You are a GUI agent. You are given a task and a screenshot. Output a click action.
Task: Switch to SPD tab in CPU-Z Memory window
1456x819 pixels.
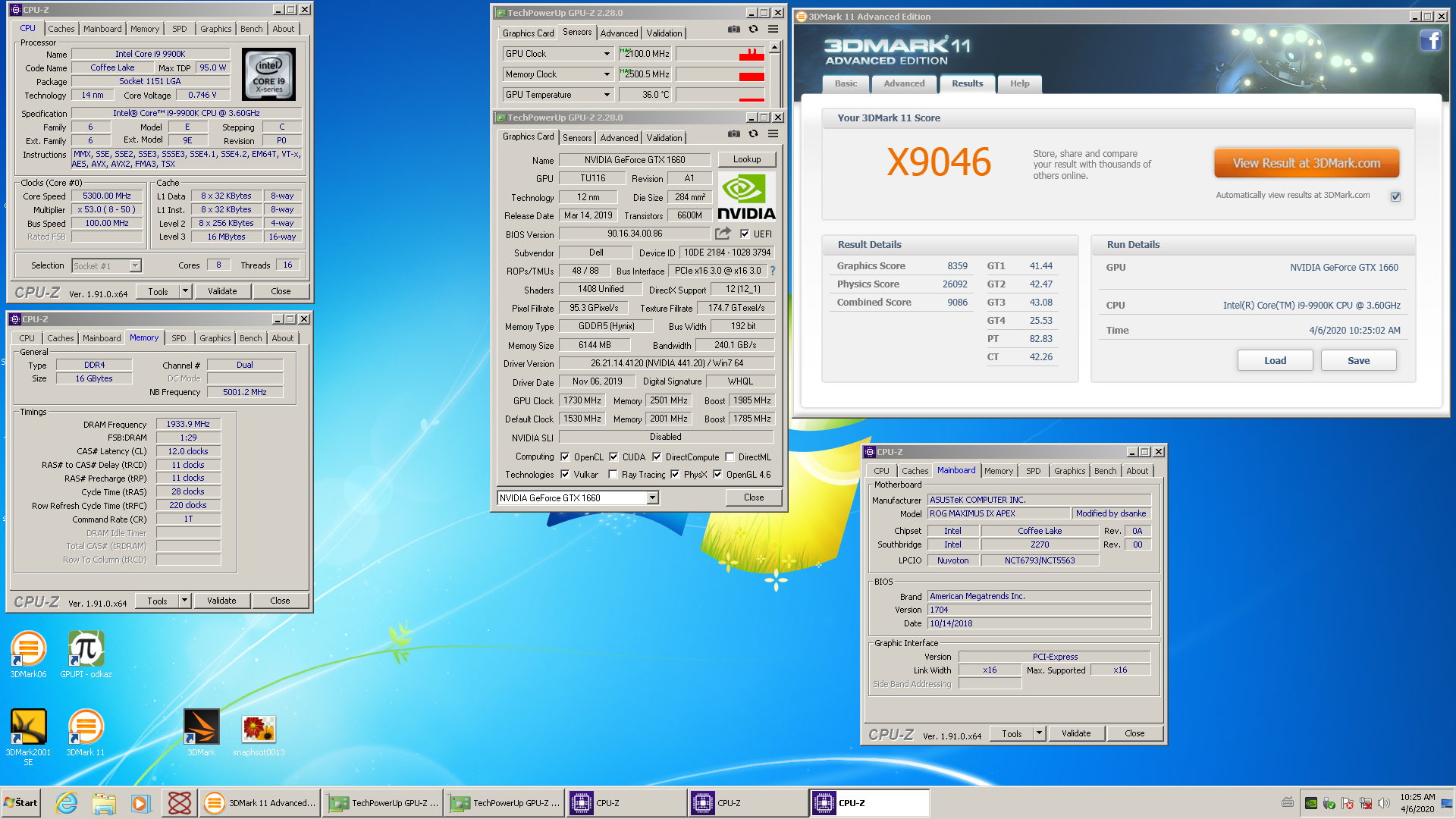(x=179, y=338)
